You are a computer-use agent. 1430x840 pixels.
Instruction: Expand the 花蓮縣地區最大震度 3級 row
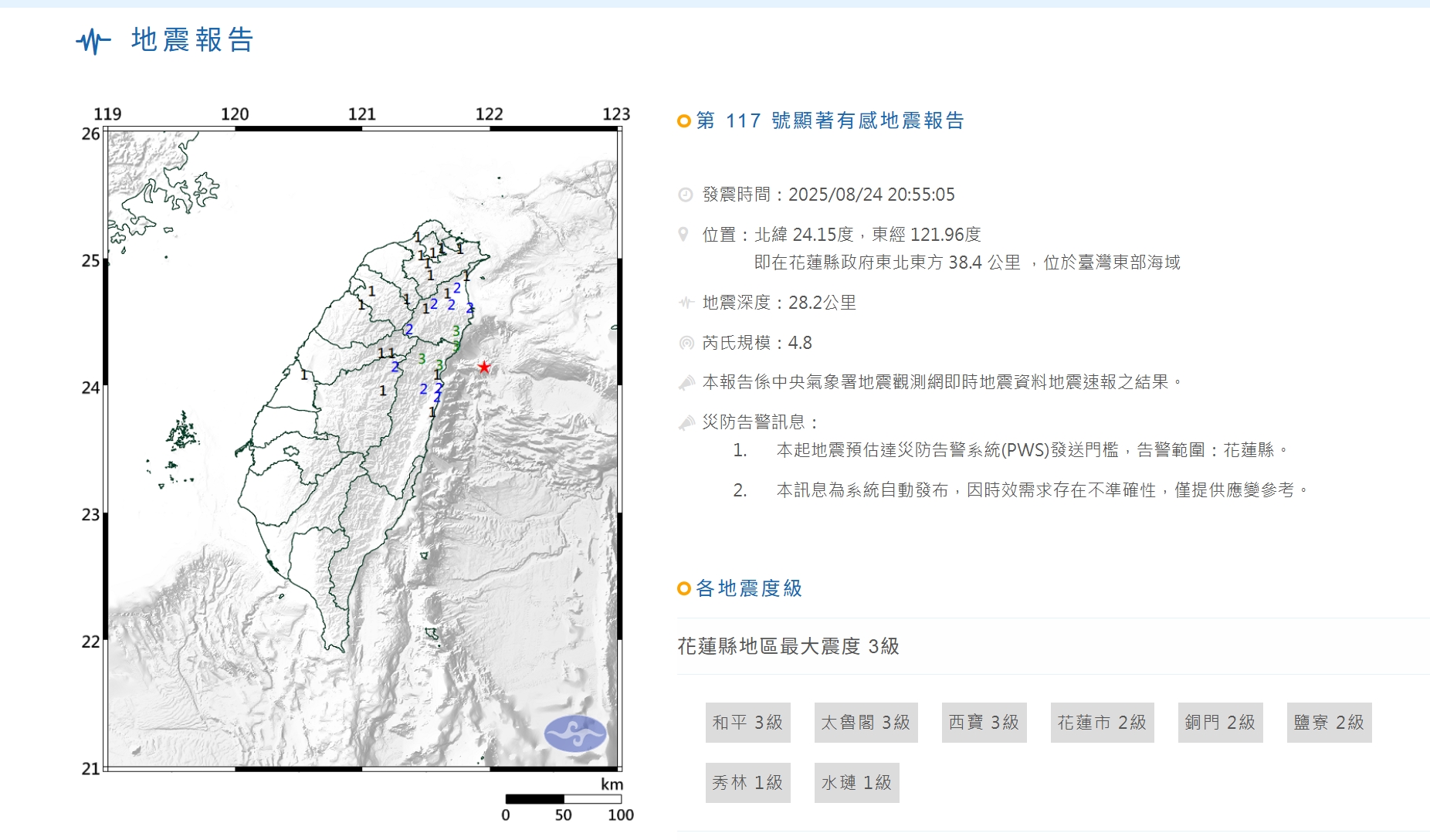click(788, 646)
